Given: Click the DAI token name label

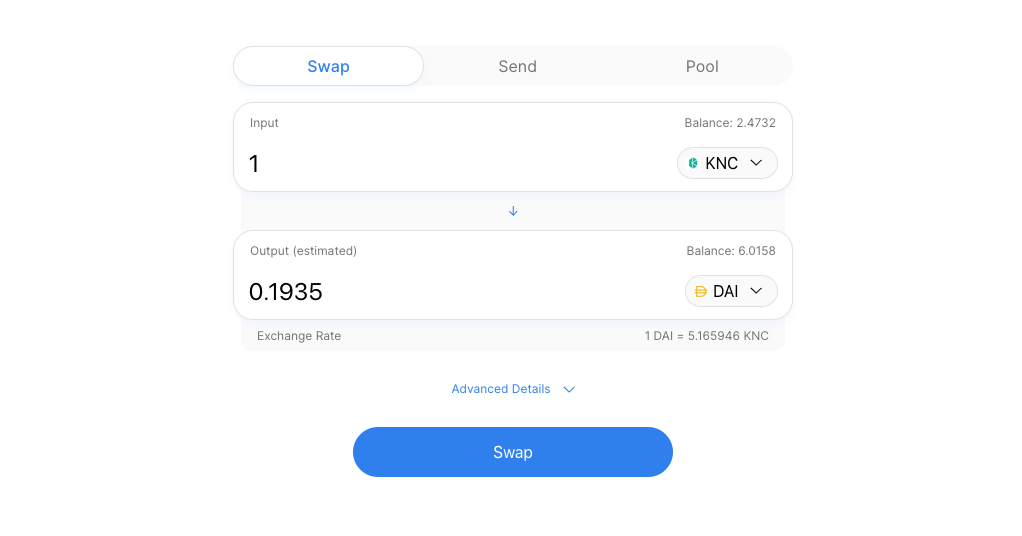Looking at the screenshot, I should tap(725, 291).
